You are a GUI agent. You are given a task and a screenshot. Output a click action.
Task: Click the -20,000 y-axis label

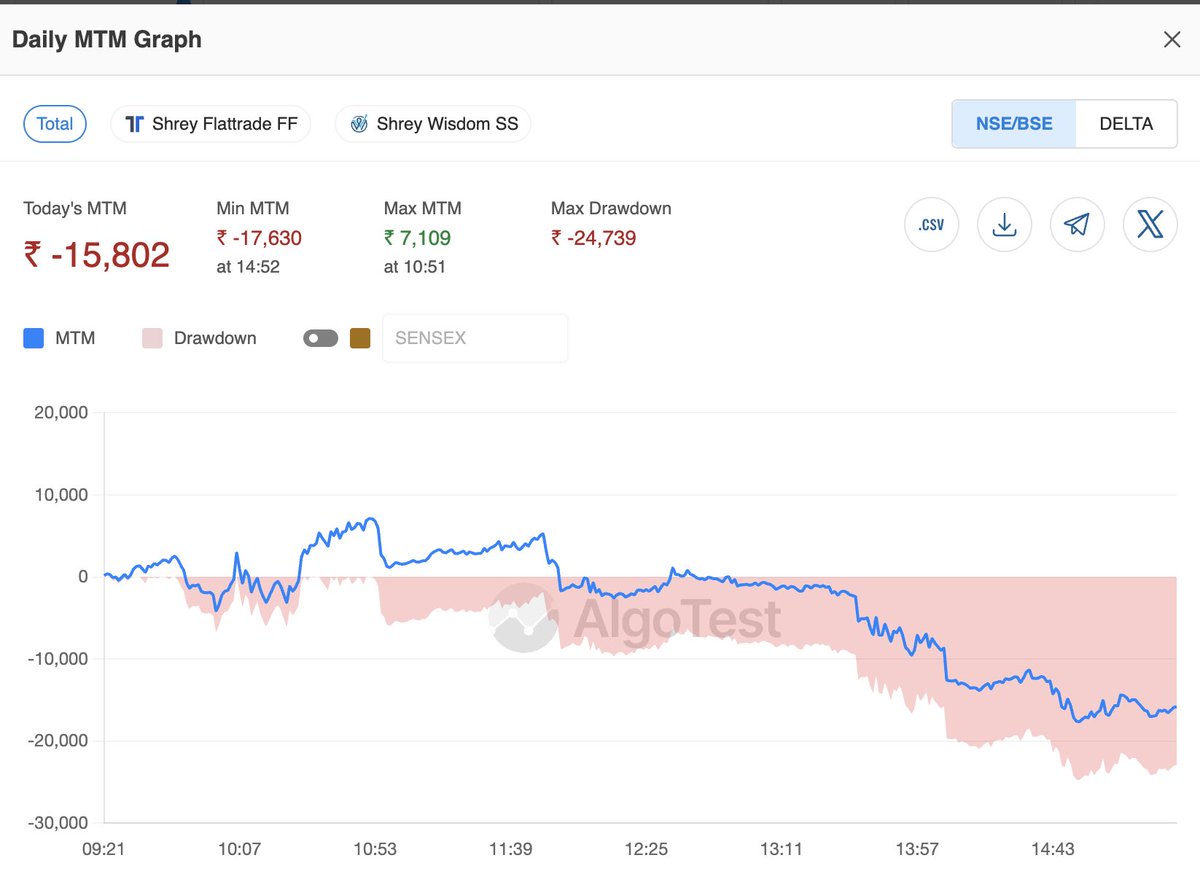56,741
